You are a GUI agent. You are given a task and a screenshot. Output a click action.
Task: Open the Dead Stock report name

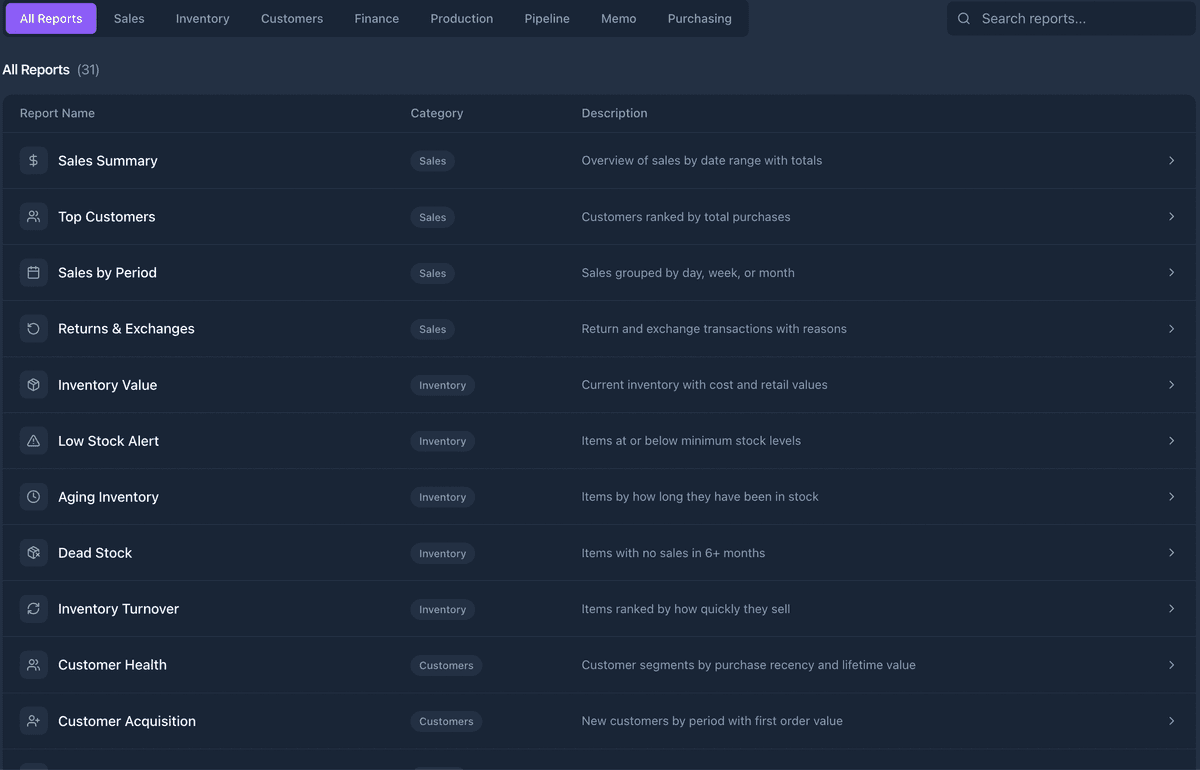point(95,552)
